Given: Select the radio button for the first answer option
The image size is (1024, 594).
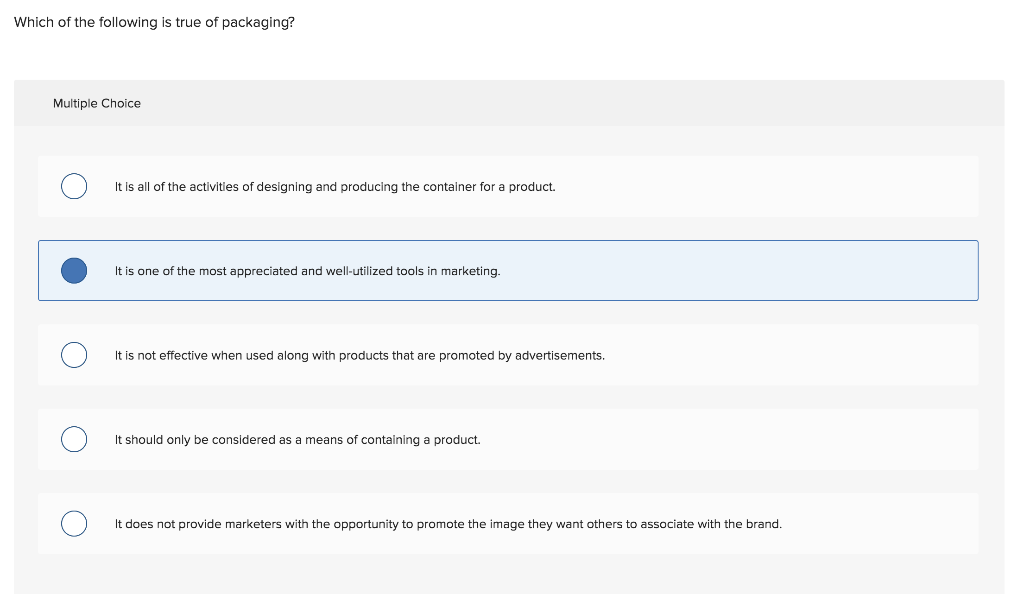Looking at the screenshot, I should pyautogui.click(x=73, y=186).
